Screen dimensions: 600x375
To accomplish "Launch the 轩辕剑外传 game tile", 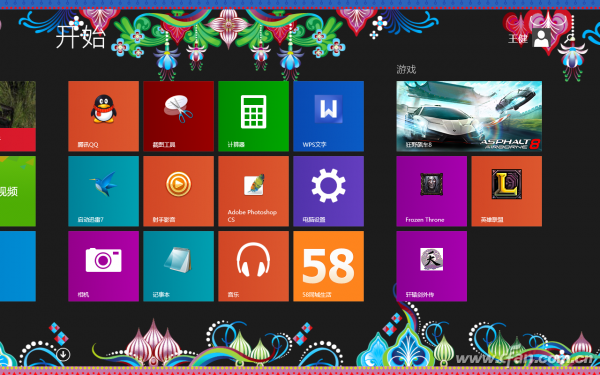I will coord(432,266).
